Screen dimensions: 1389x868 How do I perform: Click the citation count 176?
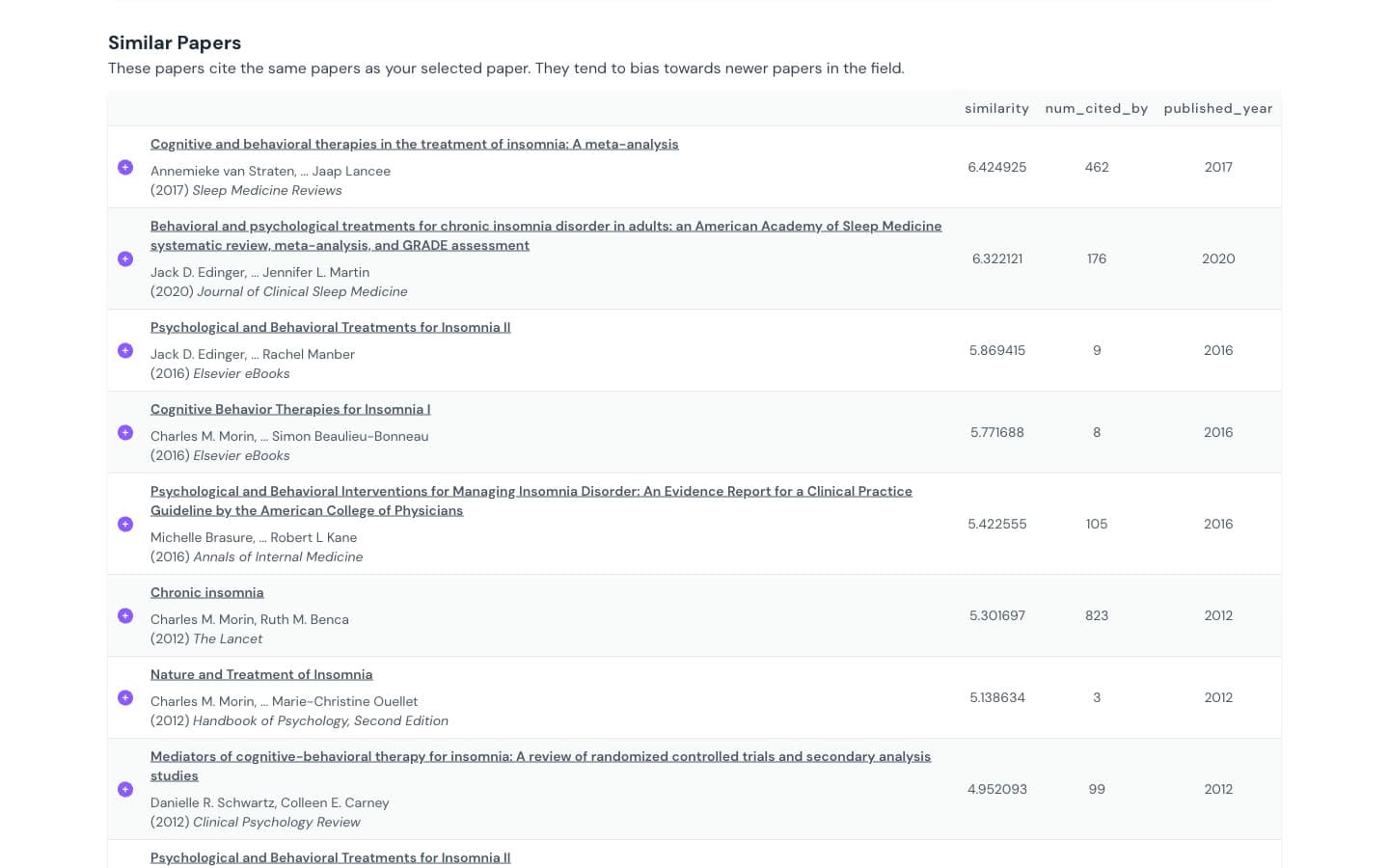[x=1097, y=258]
